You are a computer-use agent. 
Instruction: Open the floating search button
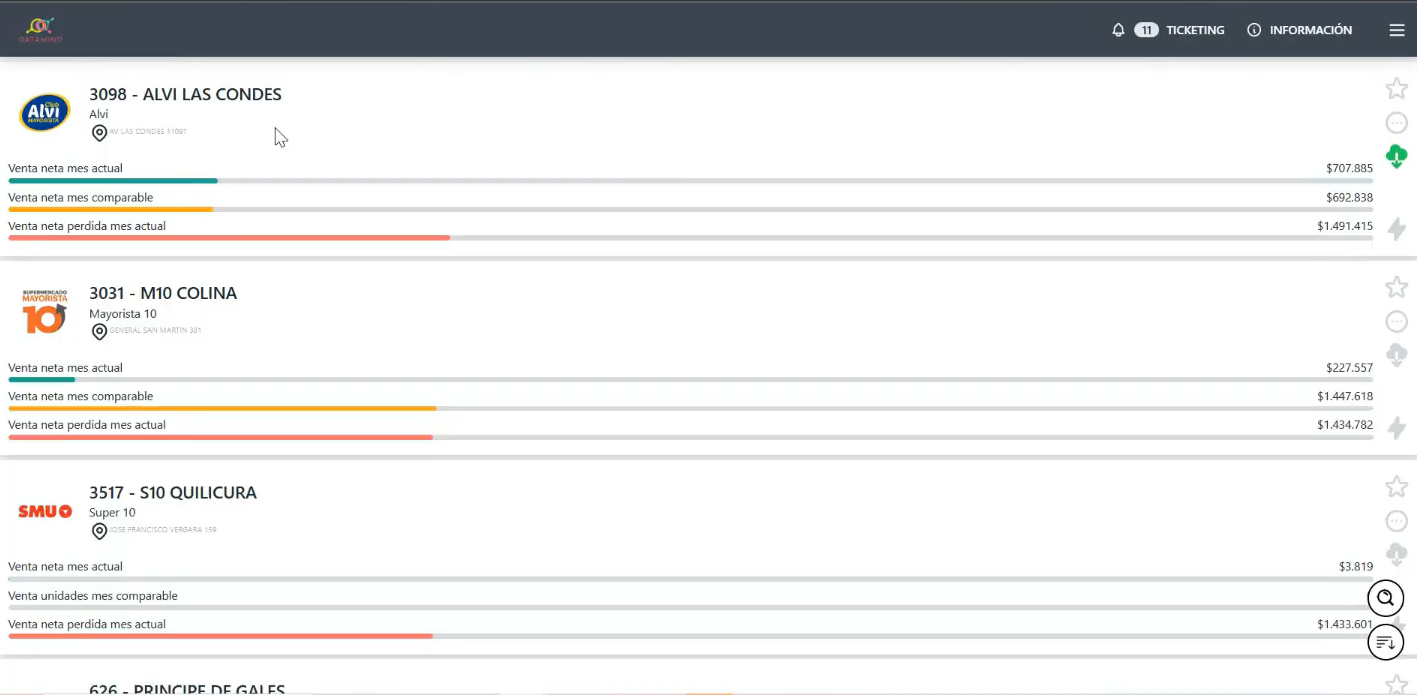1385,598
